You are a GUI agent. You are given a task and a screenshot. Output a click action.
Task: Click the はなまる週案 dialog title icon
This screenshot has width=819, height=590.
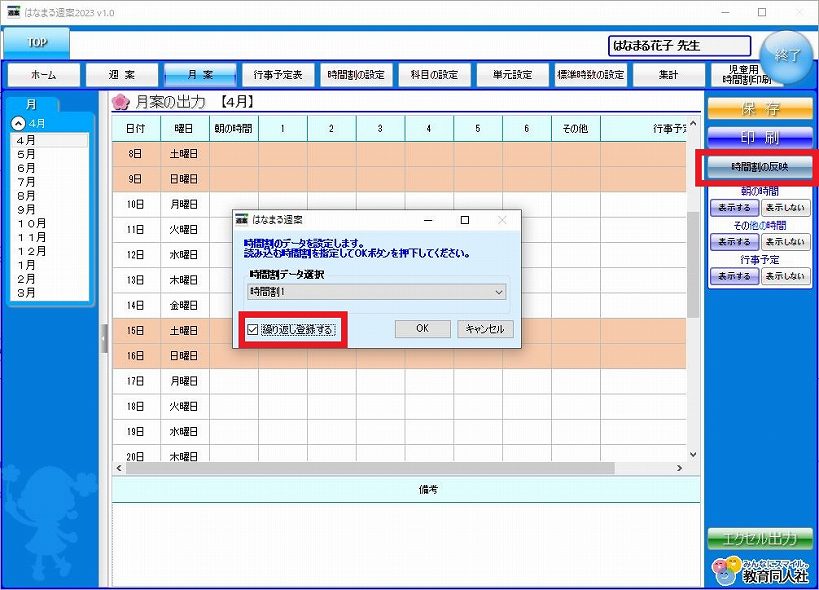241,220
